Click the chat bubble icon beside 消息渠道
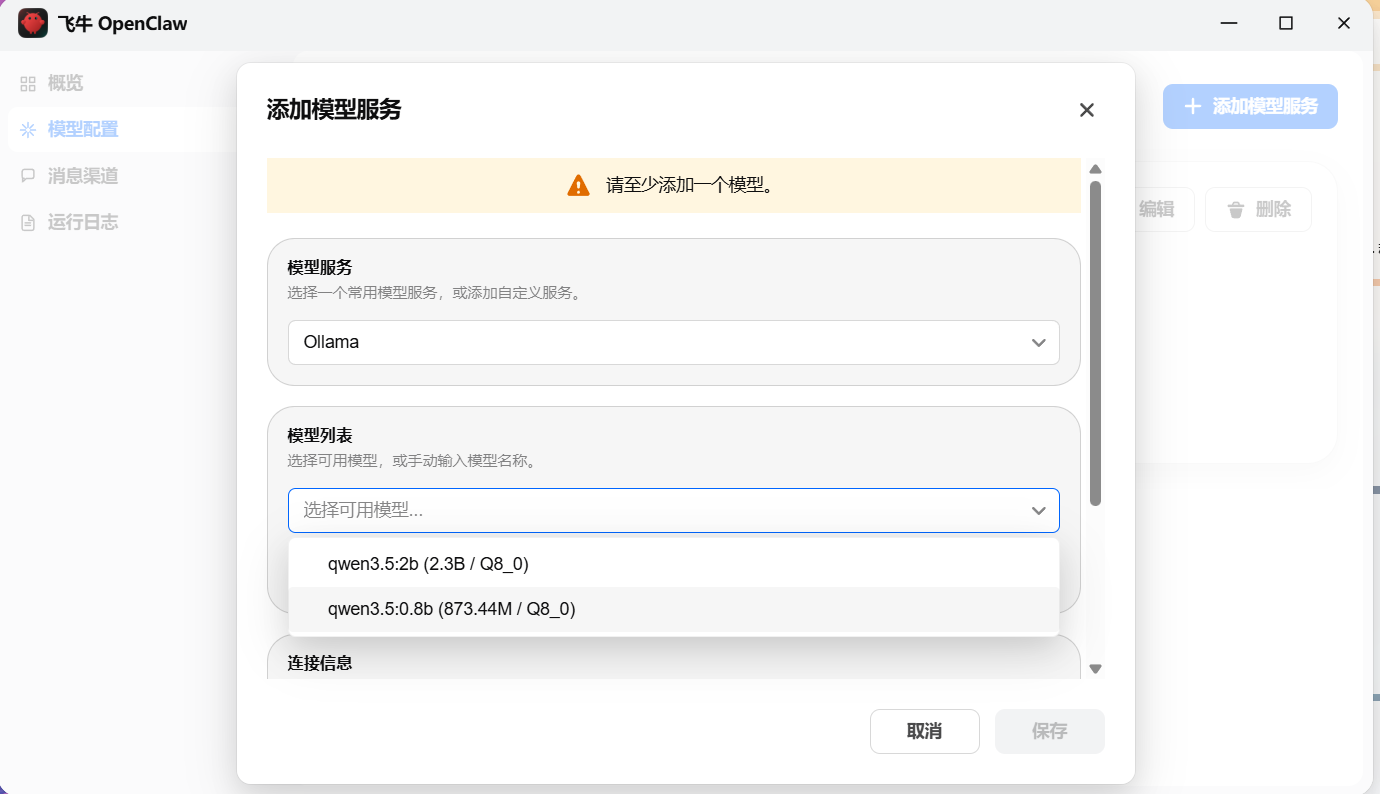1380x794 pixels. click(27, 175)
